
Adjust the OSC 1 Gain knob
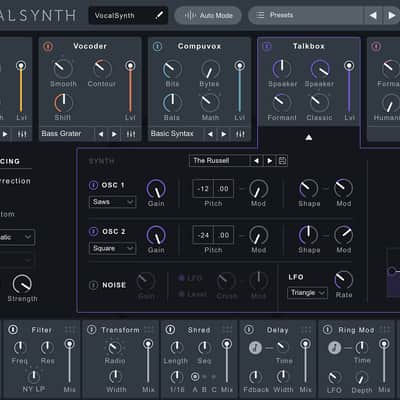point(156,189)
